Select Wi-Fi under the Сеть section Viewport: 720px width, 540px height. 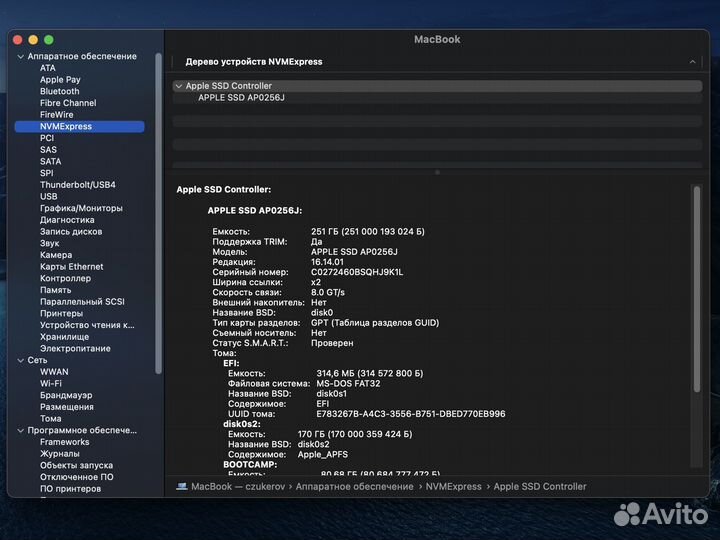(x=51, y=383)
